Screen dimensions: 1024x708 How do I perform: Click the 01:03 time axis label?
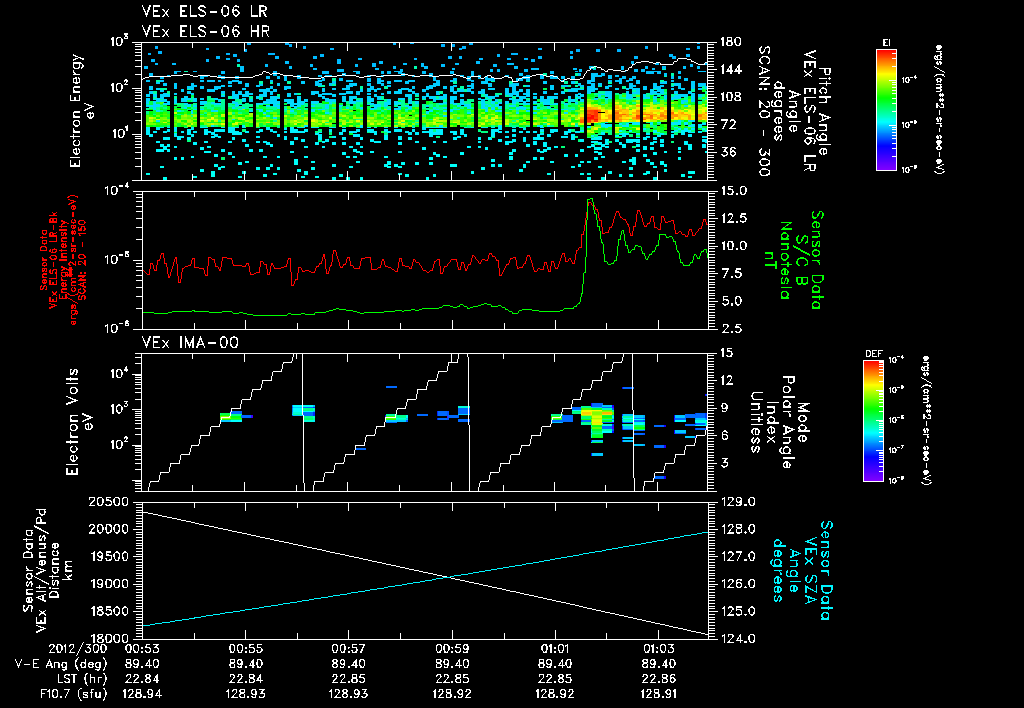[658, 649]
